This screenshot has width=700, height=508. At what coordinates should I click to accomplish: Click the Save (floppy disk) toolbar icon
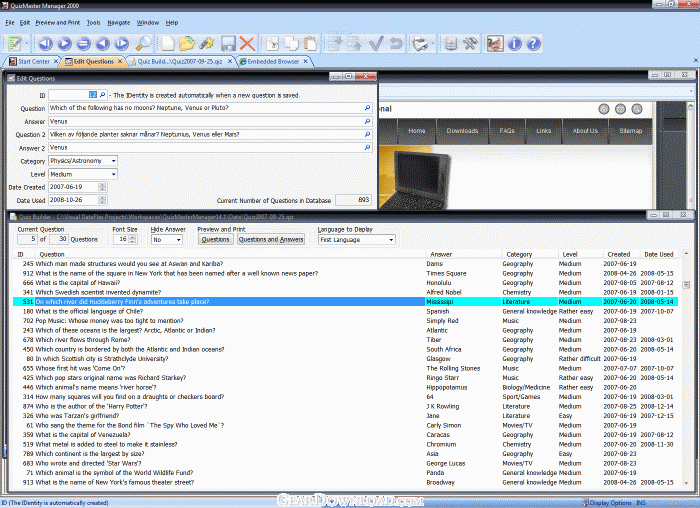tap(228, 43)
